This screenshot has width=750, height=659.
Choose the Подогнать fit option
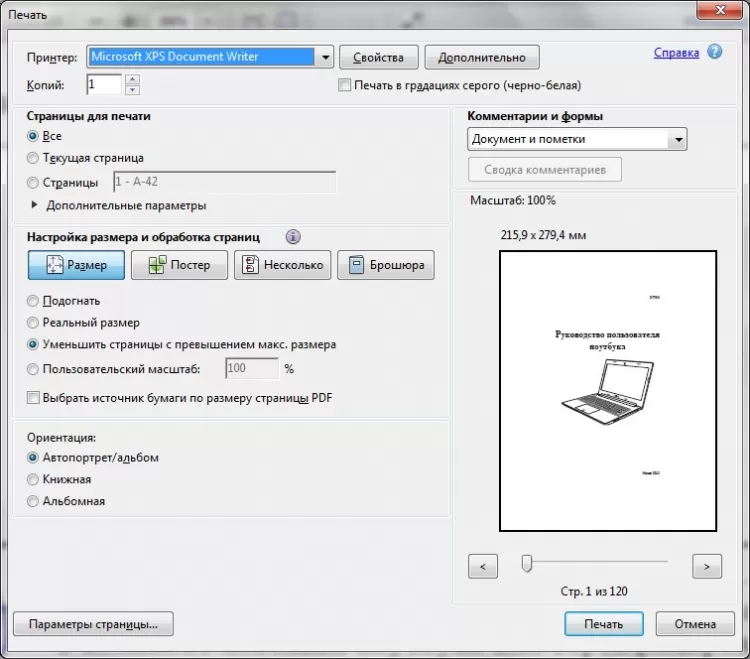pos(33,301)
